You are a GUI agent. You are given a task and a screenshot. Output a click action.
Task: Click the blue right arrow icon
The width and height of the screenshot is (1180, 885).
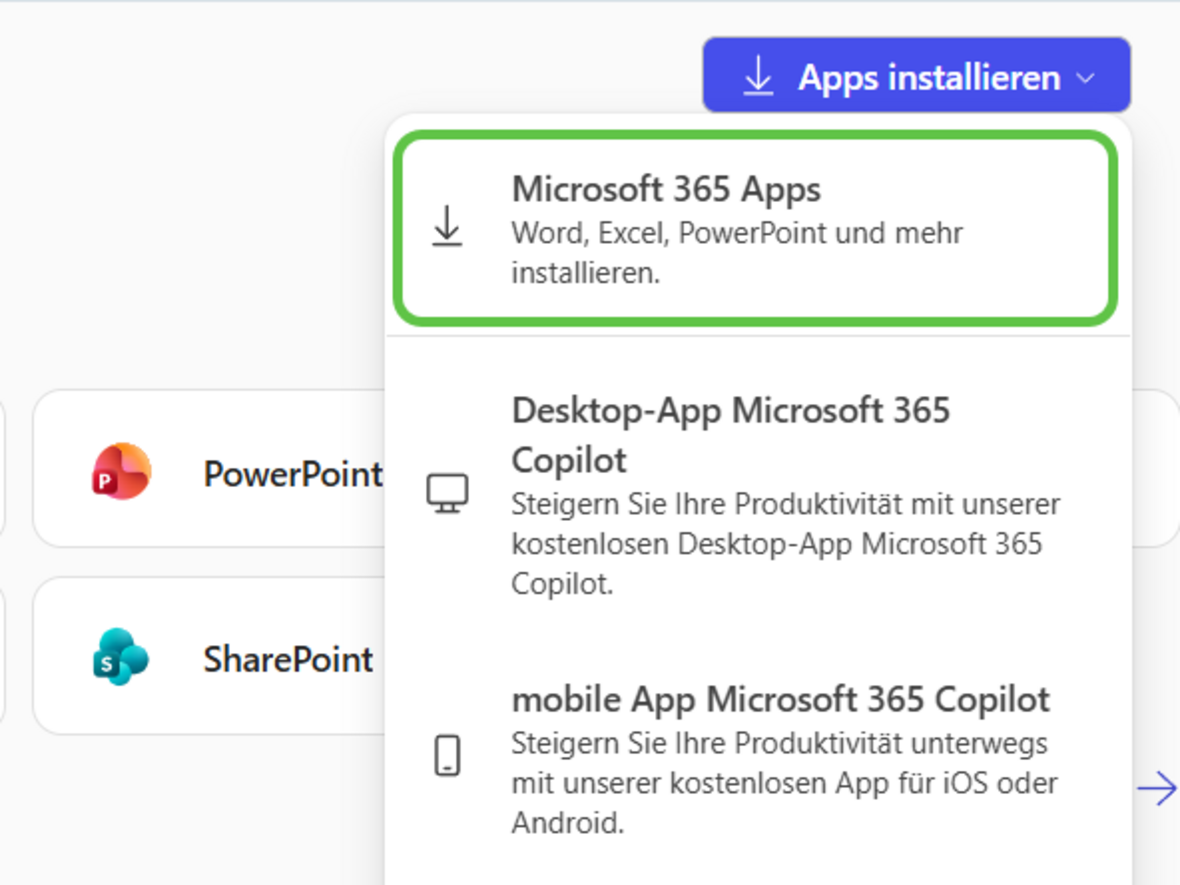tap(1157, 789)
